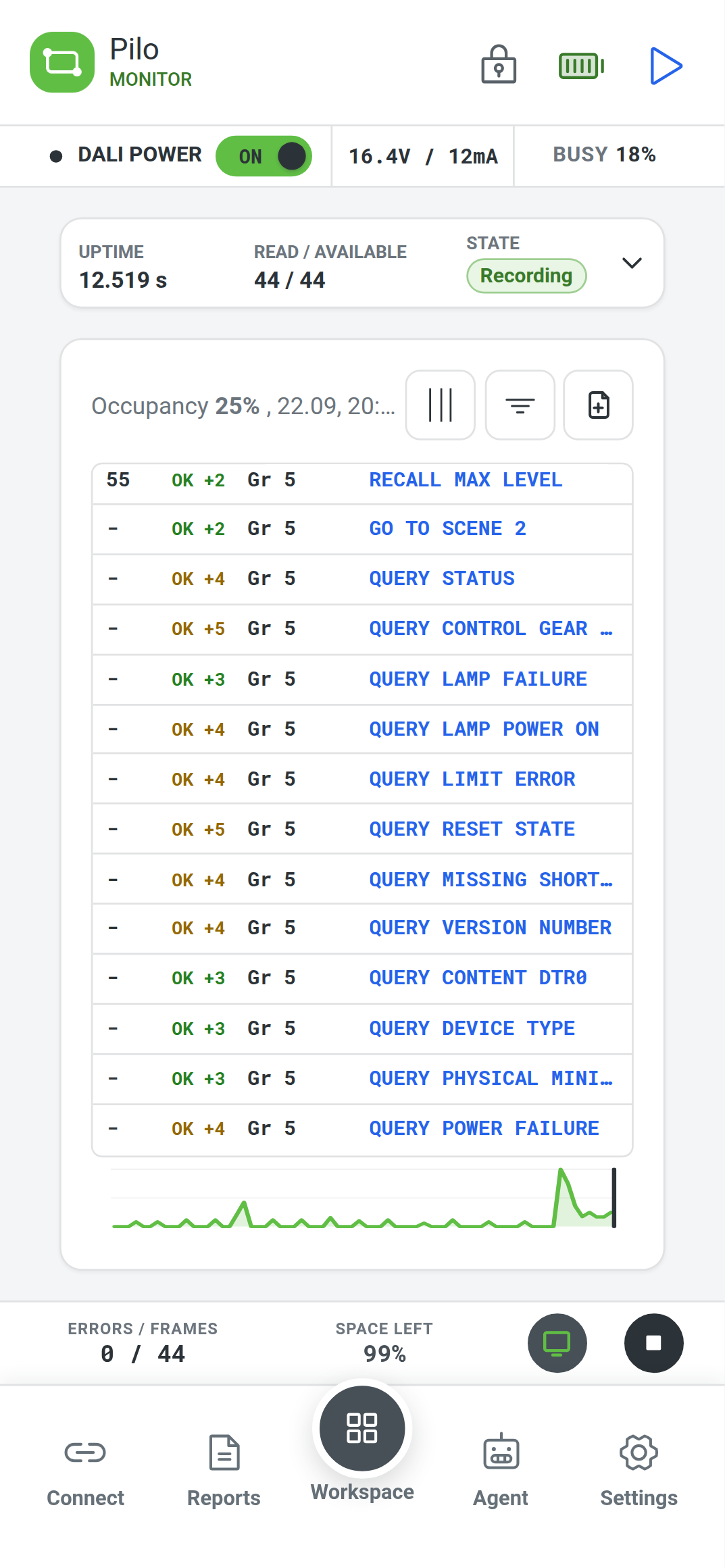
Task: Tap the SPACE LEFT 99% readout
Action: tap(384, 1342)
